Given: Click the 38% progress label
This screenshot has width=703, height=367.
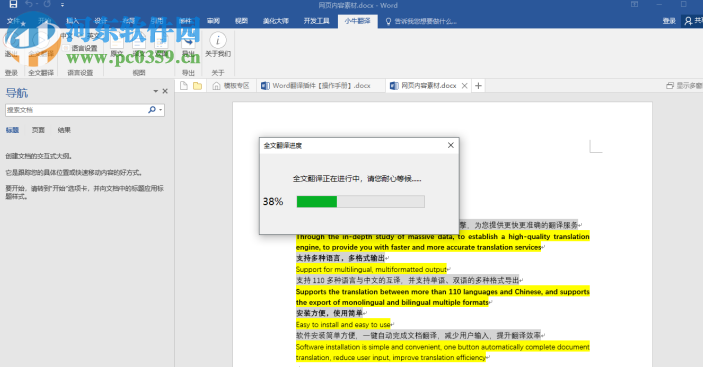Looking at the screenshot, I should (x=273, y=202).
